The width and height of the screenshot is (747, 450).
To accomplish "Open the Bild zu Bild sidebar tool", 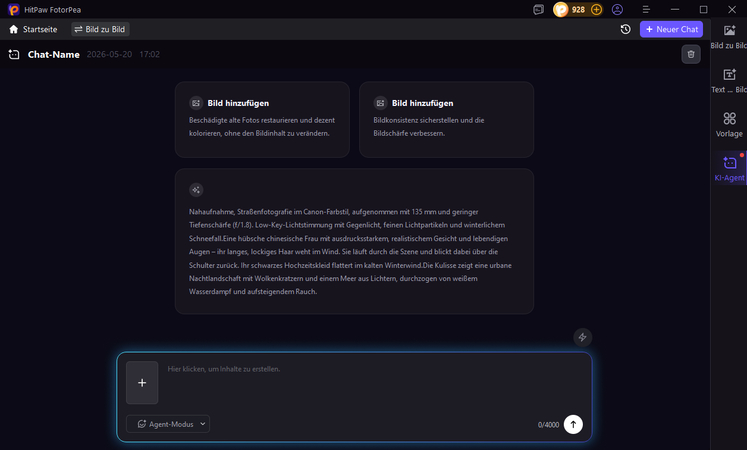I will (x=729, y=37).
